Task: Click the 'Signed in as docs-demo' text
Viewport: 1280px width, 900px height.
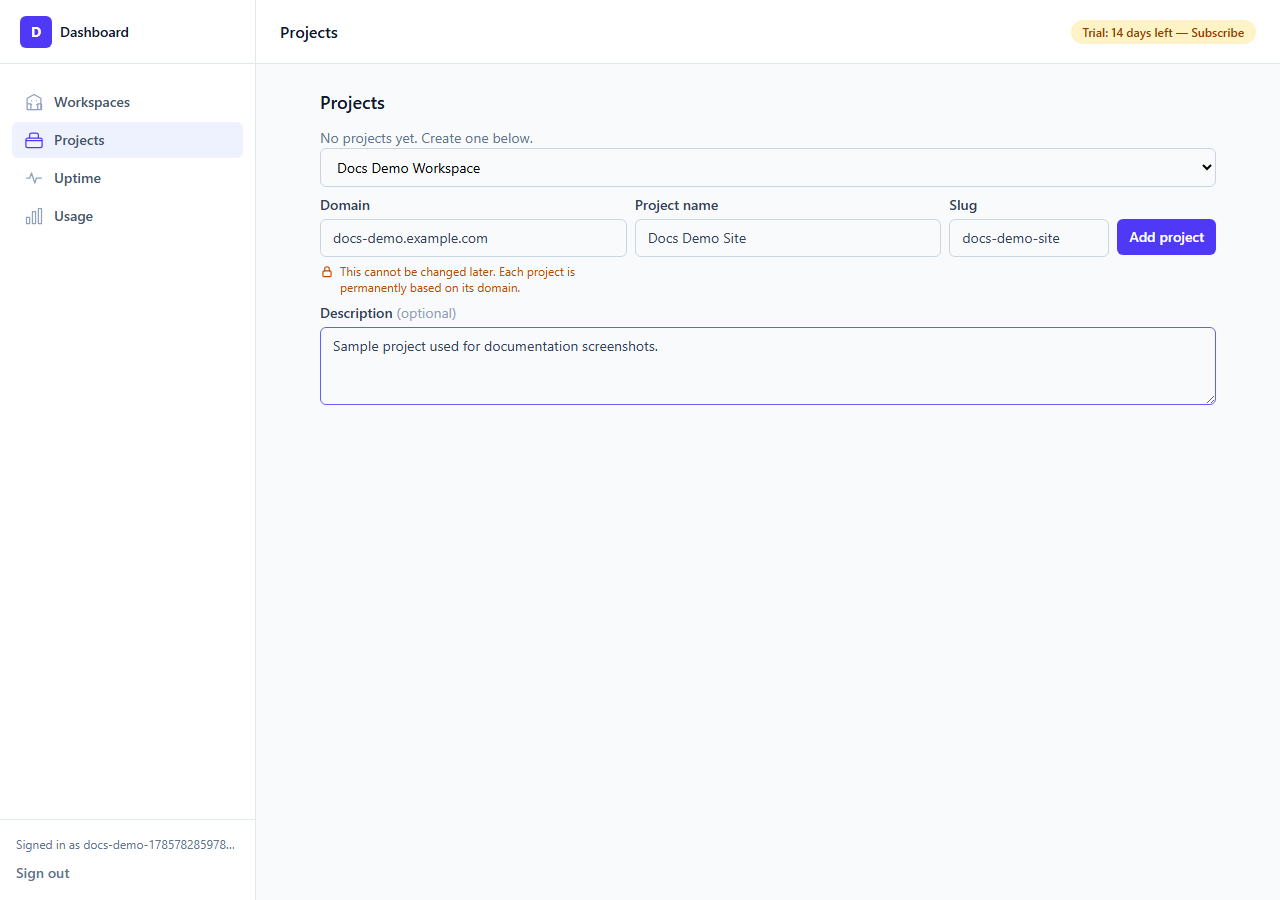Action: tap(126, 845)
